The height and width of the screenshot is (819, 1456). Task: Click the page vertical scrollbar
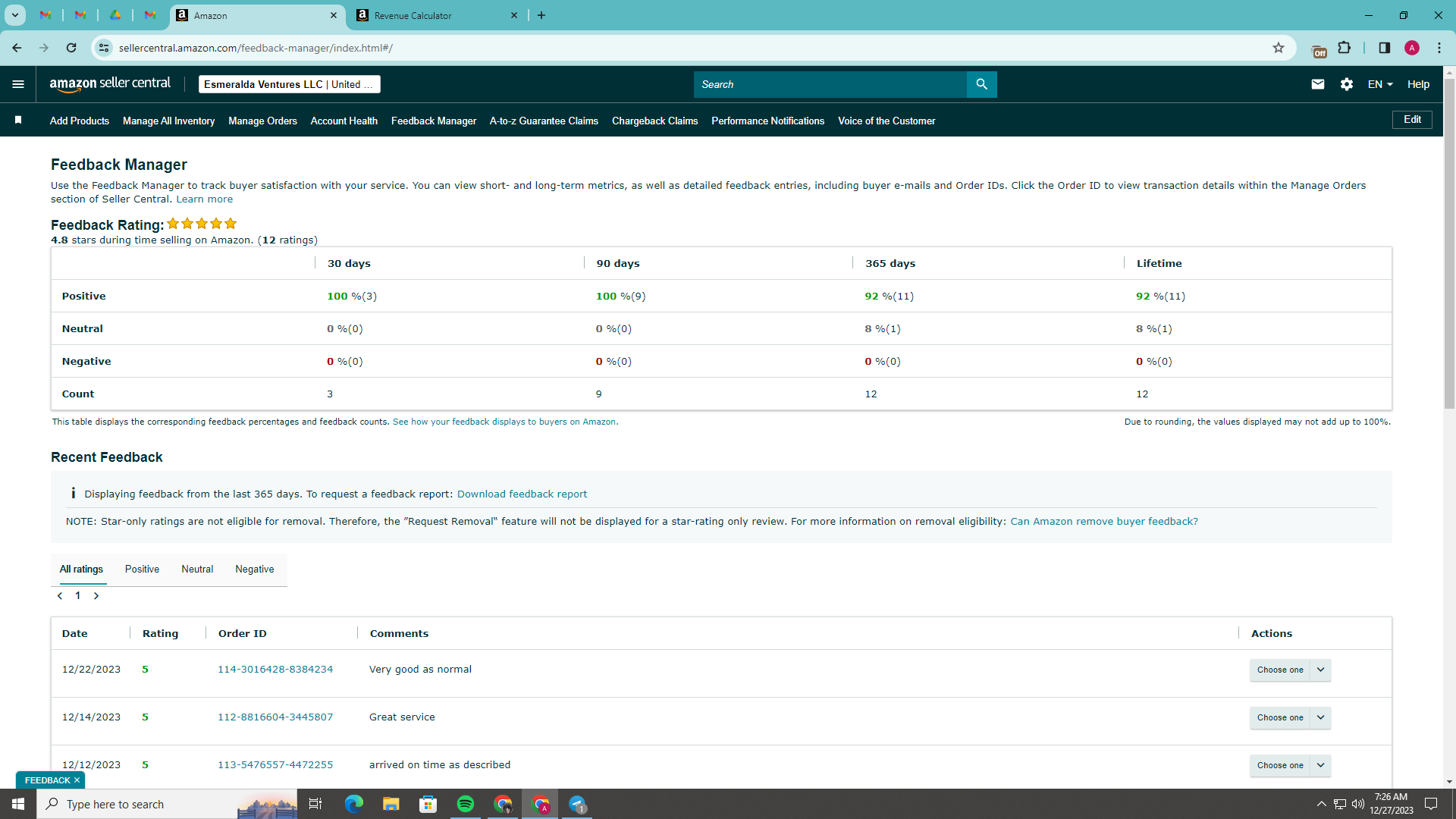click(x=1449, y=243)
